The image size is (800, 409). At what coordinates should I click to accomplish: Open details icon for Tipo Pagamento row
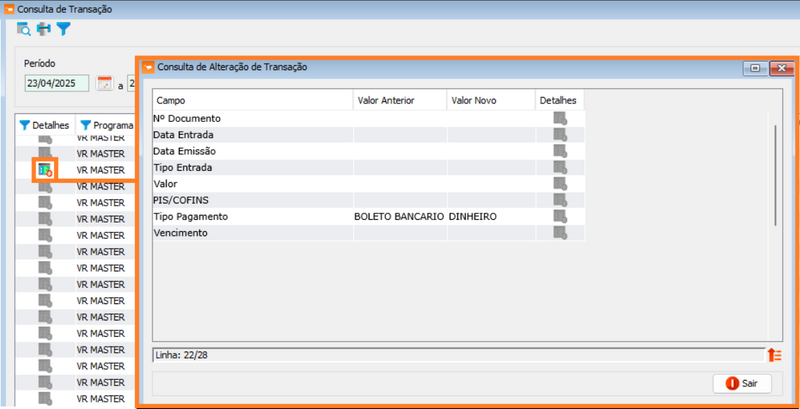point(560,216)
